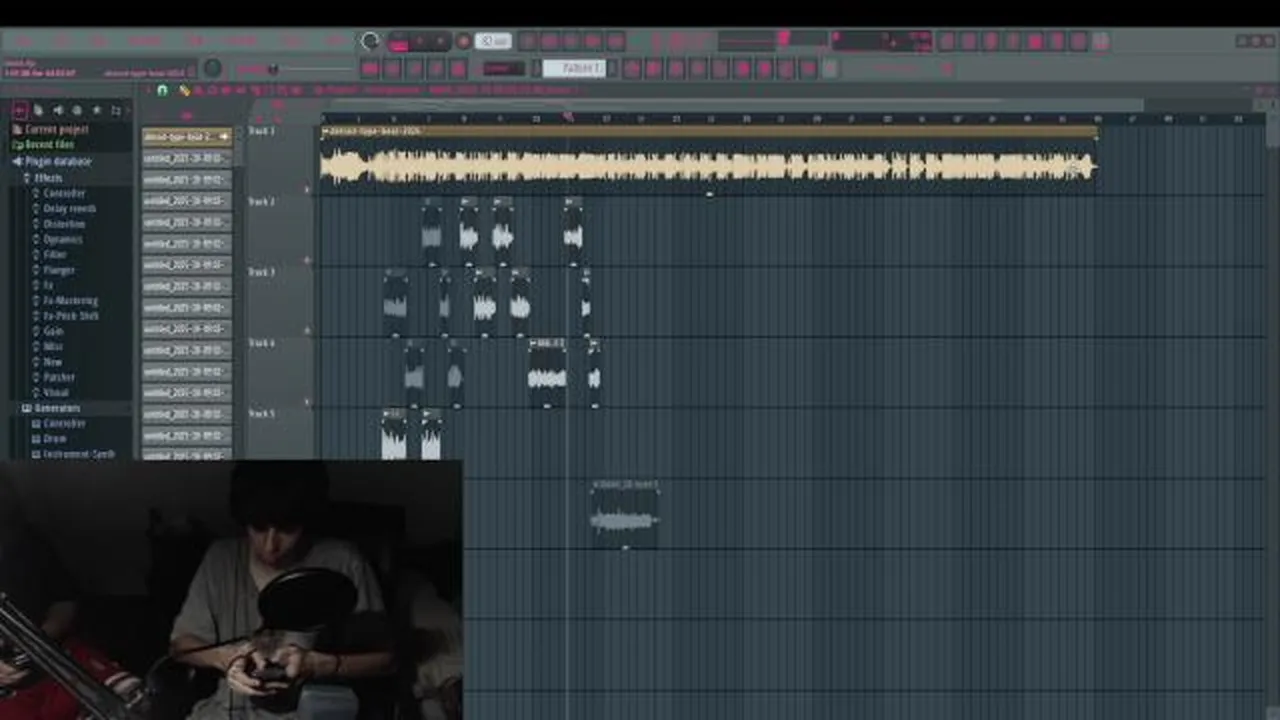
Task: Click the document icon in browser header
Action: click(38, 110)
